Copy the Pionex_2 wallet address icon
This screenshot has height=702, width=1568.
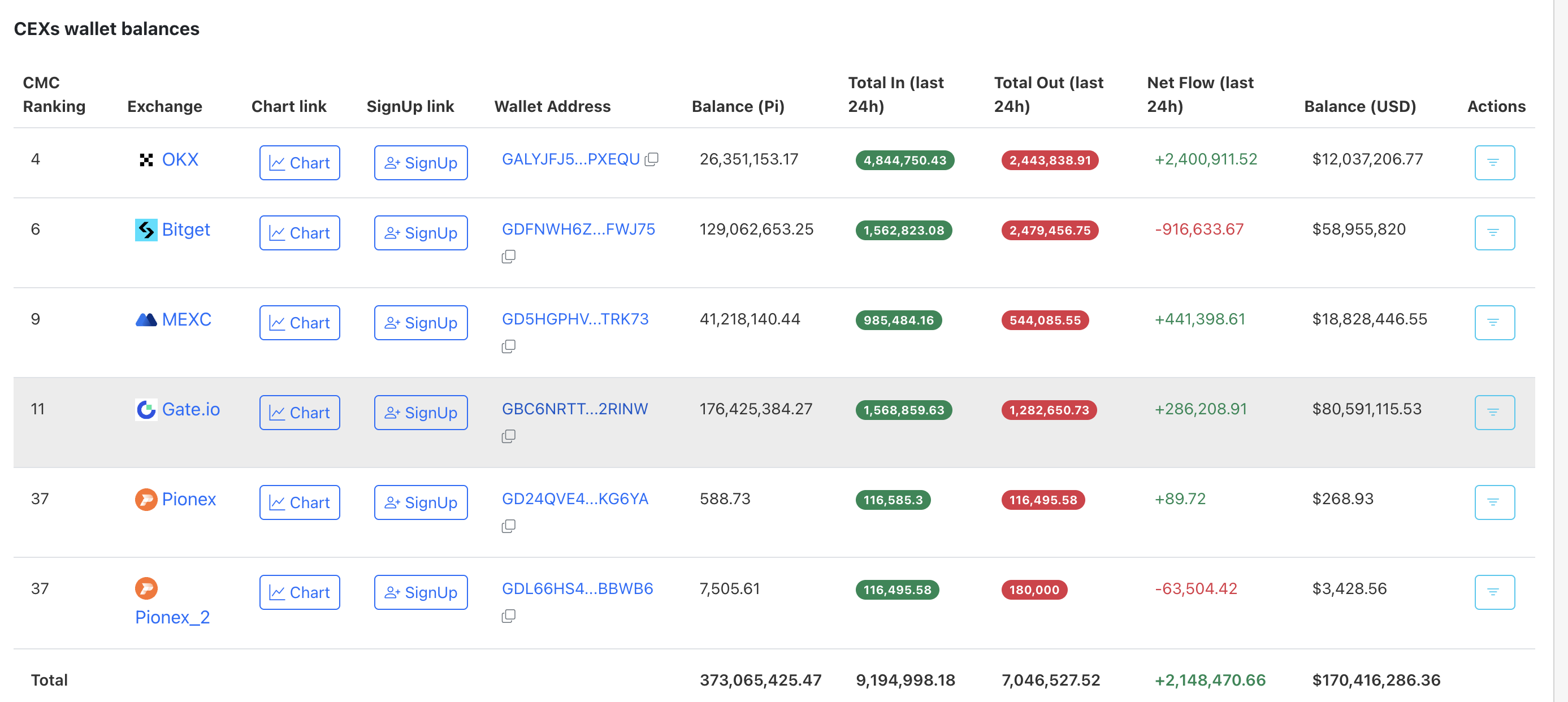[x=508, y=616]
